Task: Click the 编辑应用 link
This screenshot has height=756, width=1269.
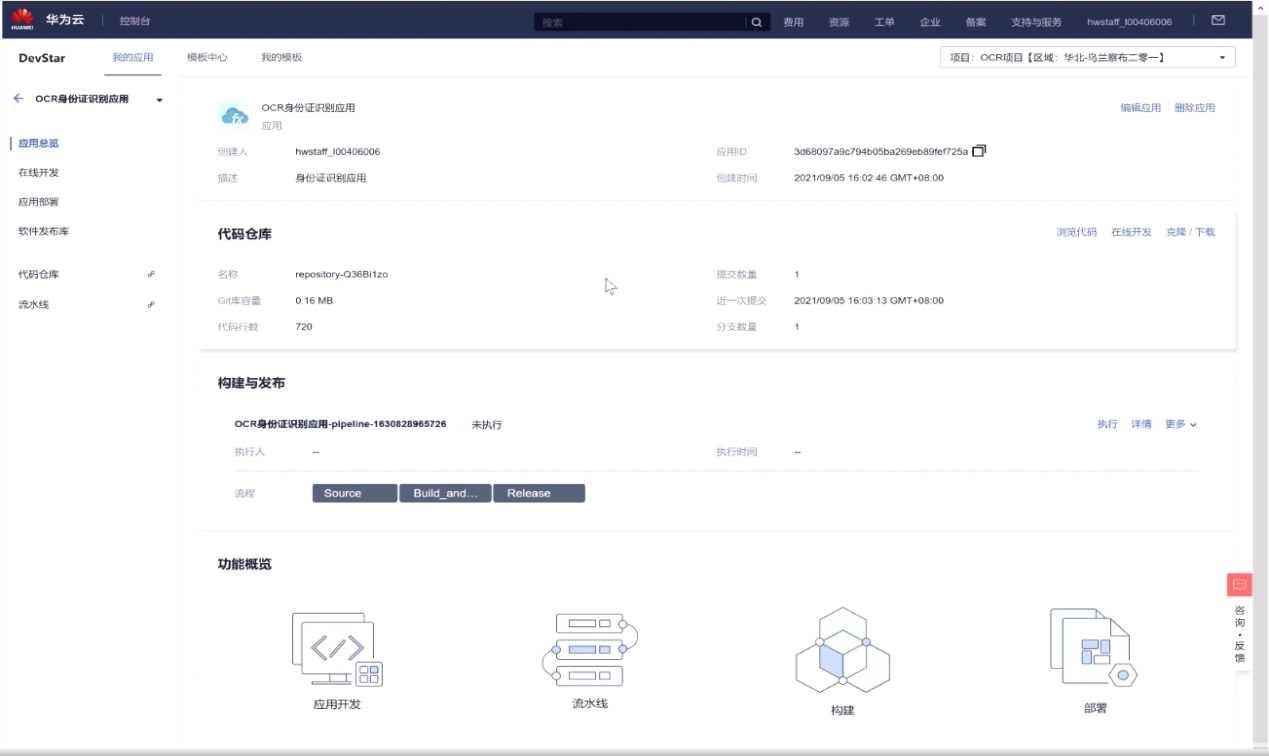Action: coord(1141,108)
